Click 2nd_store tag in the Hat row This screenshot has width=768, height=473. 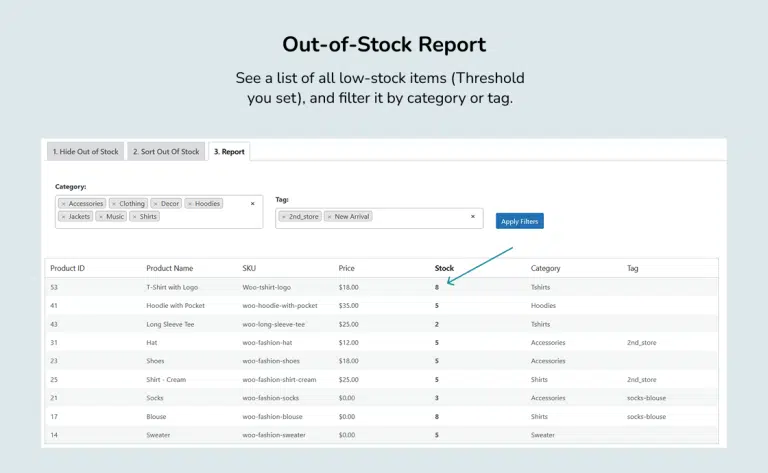pos(641,343)
